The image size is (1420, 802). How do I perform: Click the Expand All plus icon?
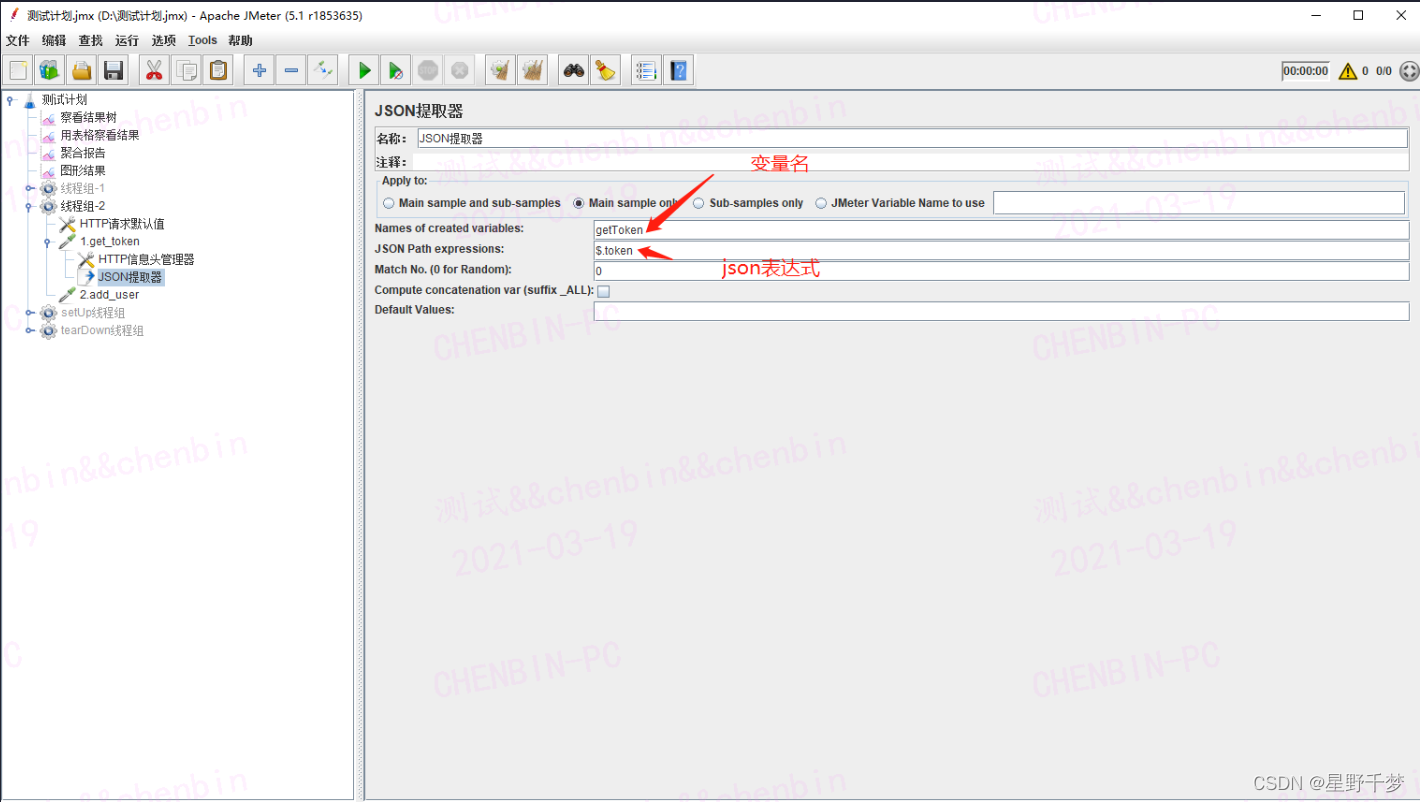click(259, 70)
